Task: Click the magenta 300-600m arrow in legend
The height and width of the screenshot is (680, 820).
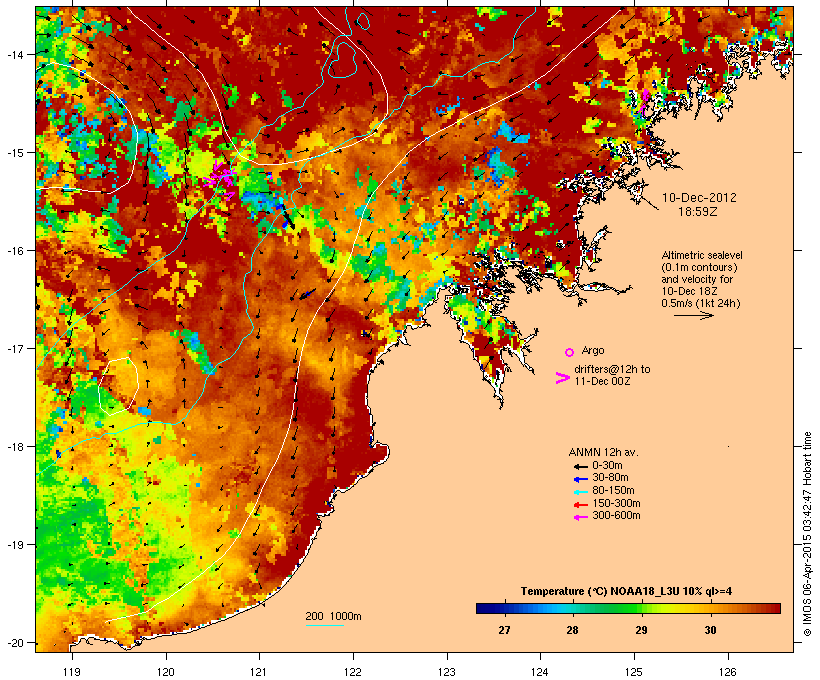Action: (580, 517)
